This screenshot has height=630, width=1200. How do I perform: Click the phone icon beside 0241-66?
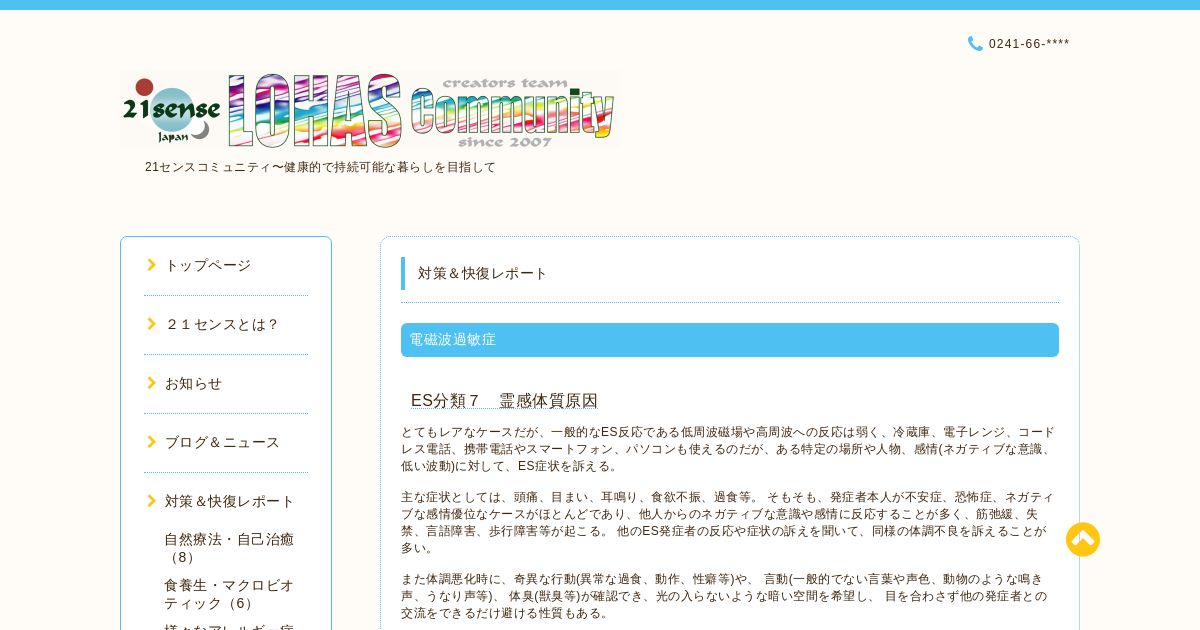(975, 44)
